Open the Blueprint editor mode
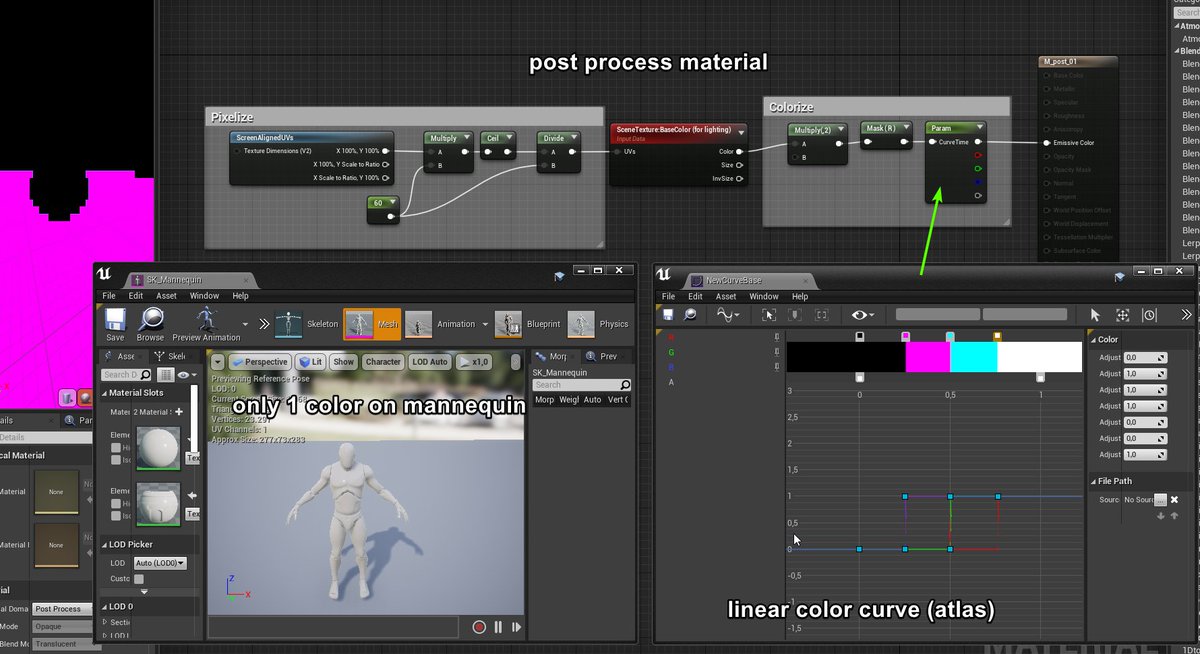The width and height of the screenshot is (1200, 654). click(508, 324)
